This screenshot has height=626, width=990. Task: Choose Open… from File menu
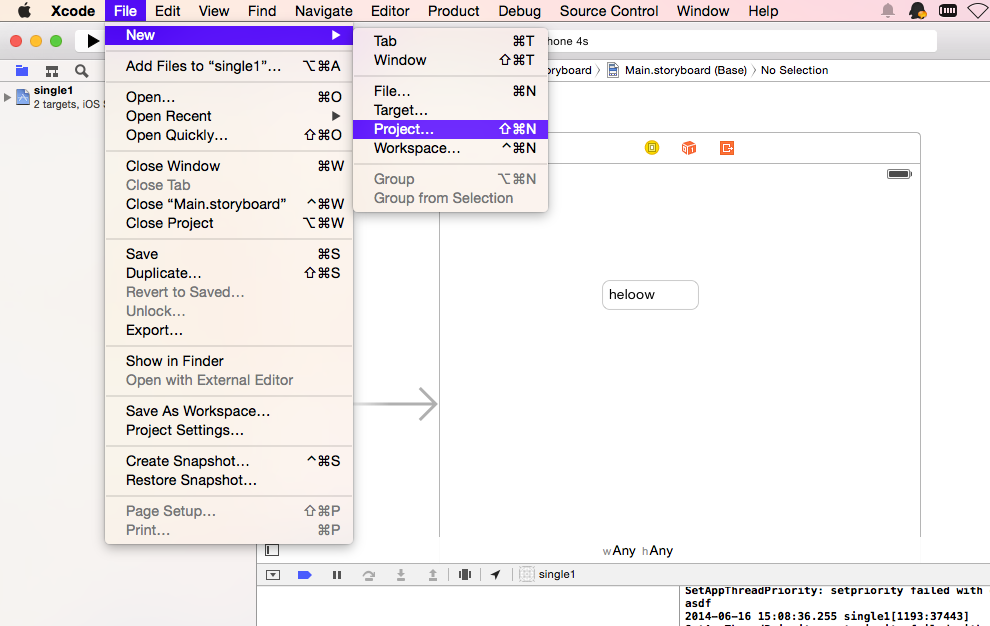coord(229,97)
